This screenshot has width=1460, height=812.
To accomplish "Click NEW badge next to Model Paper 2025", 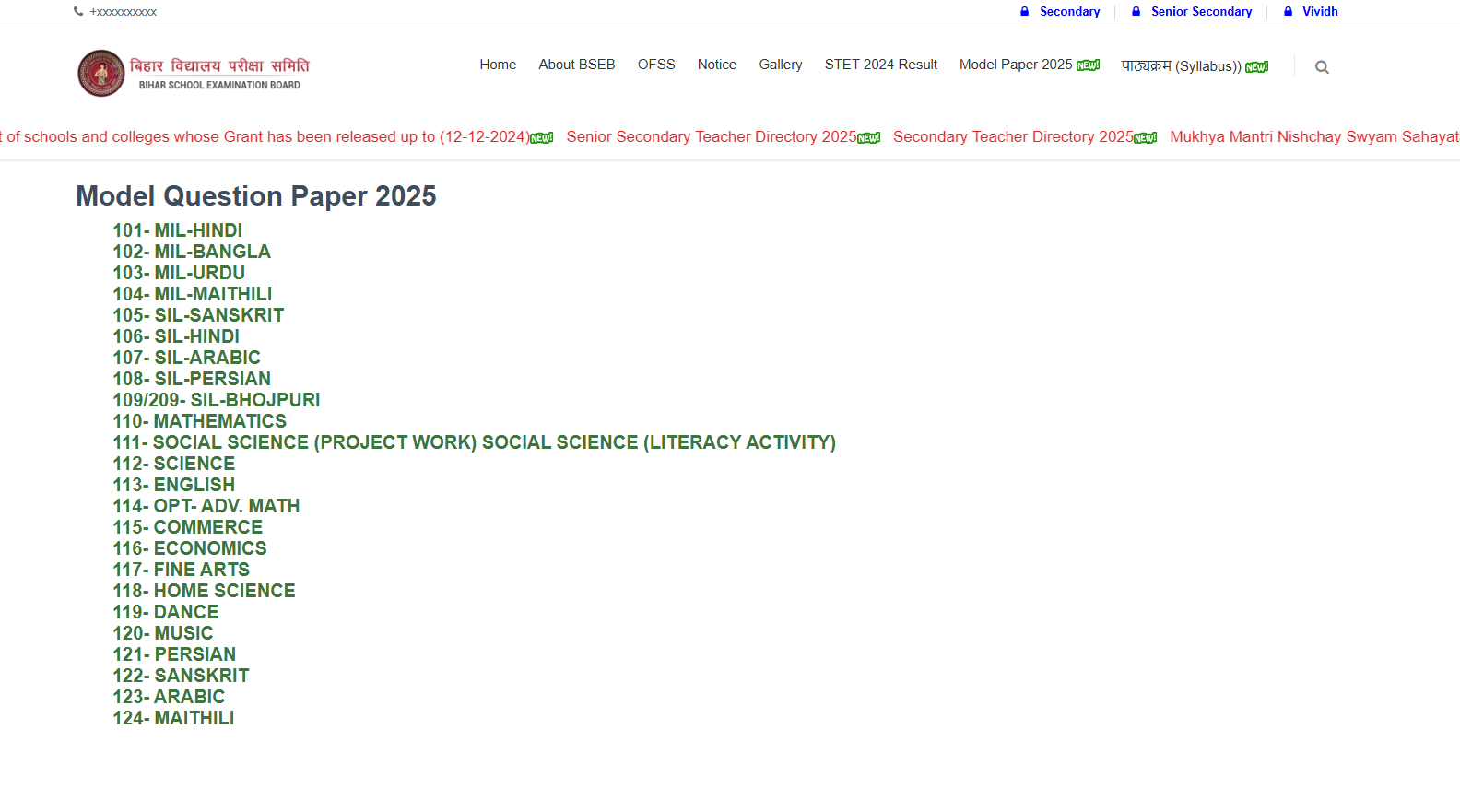I will [x=1089, y=65].
